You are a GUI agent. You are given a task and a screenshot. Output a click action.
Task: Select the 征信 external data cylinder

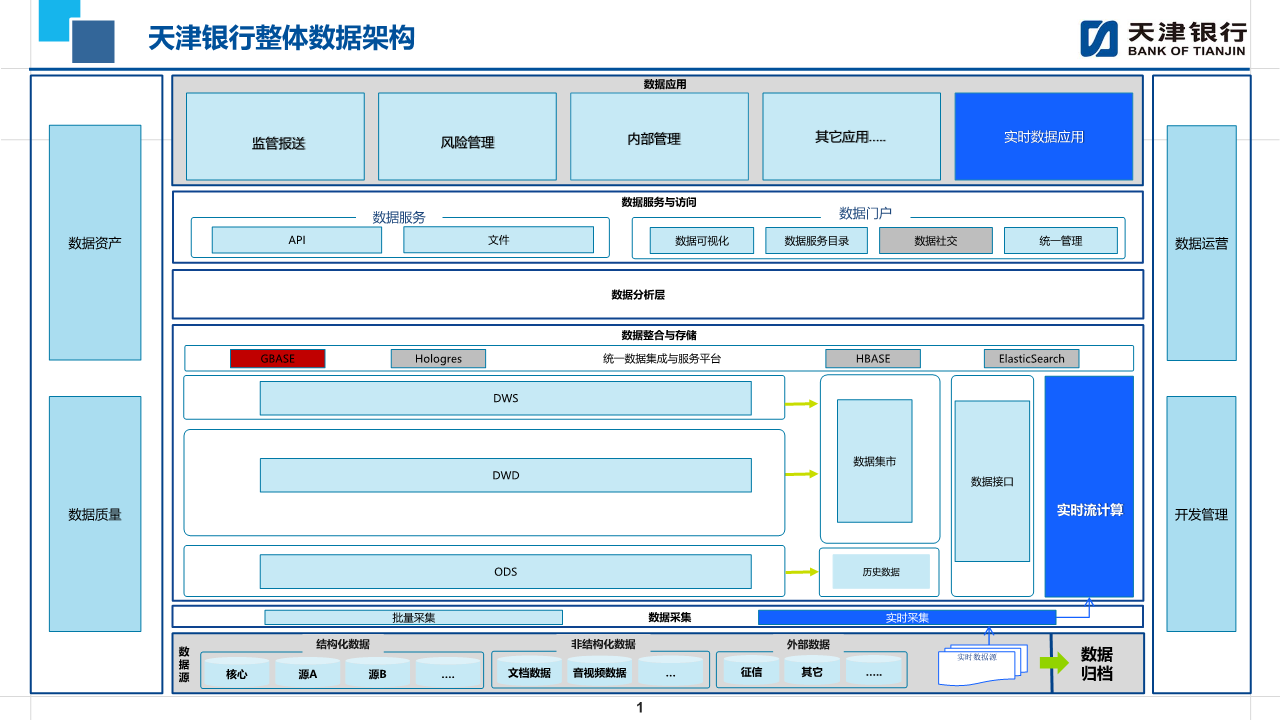(751, 672)
